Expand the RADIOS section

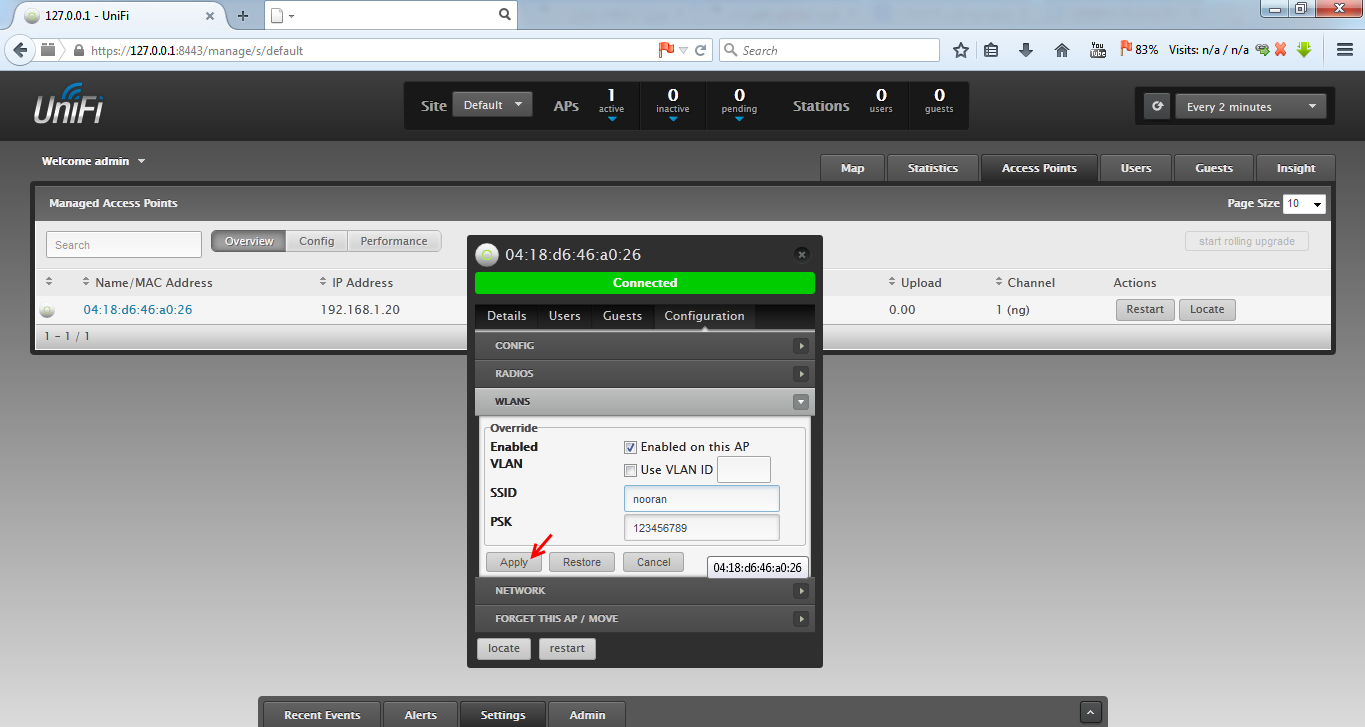coord(645,374)
